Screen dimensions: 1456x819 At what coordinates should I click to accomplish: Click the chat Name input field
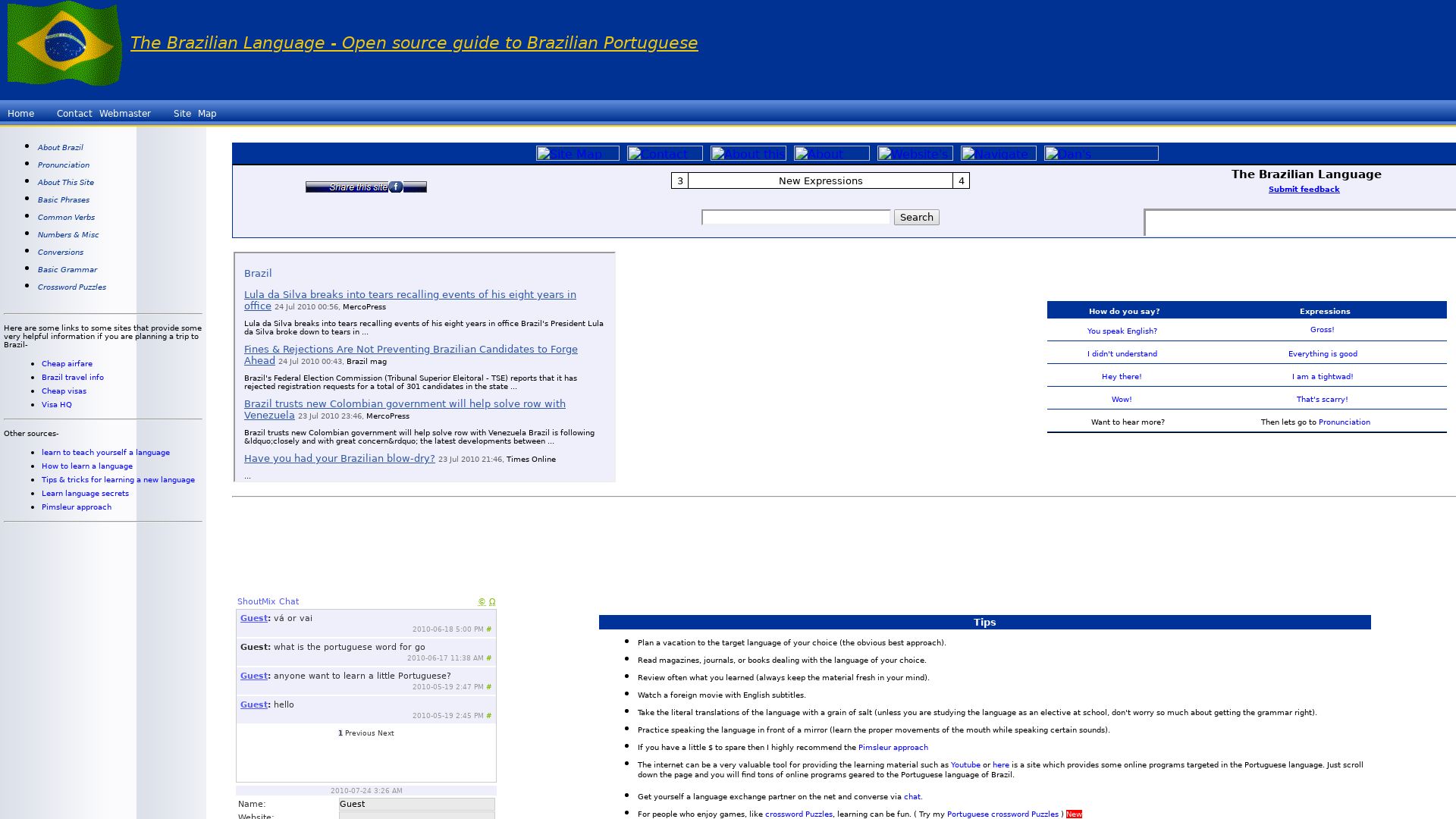pyautogui.click(x=416, y=804)
